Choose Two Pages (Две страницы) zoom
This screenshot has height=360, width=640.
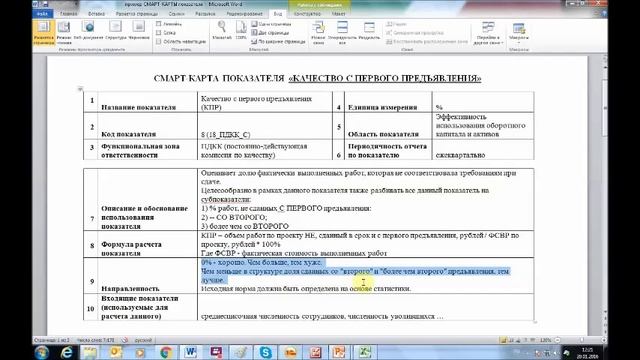click(270, 33)
